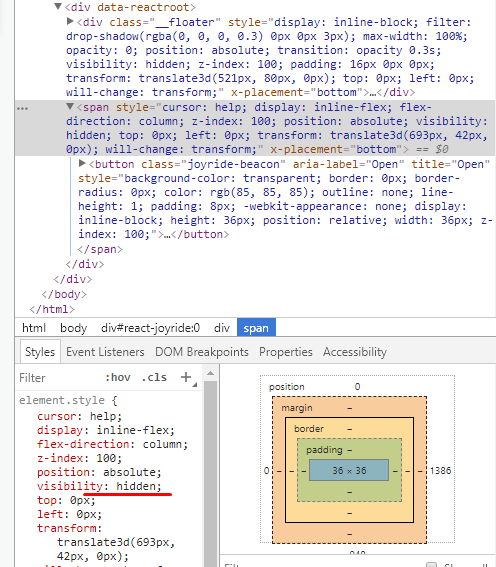Click the closing </html> tag line

pyautogui.click(x=52, y=309)
